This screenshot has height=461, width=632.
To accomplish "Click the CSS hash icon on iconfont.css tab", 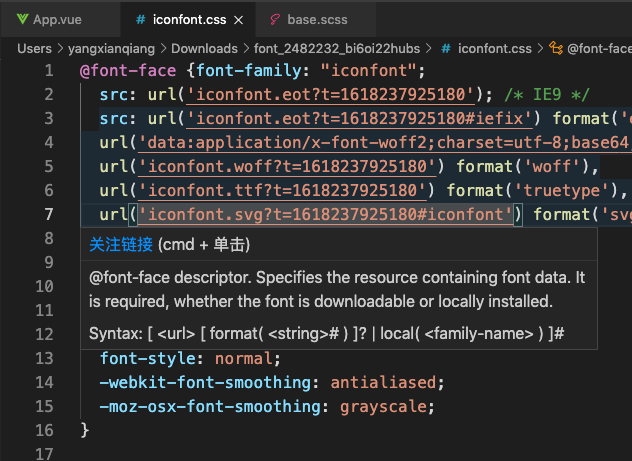I will coord(139,19).
